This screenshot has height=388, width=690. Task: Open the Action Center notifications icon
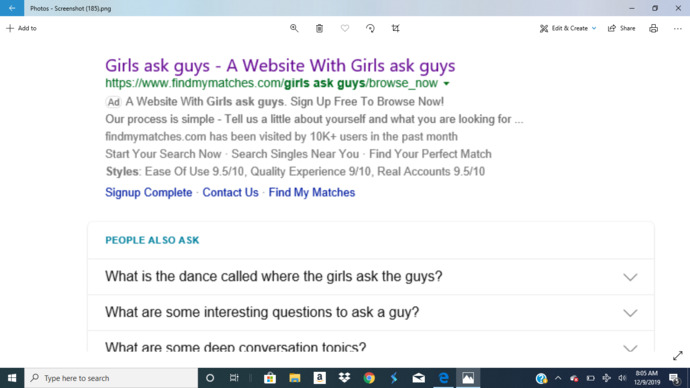pyautogui.click(x=674, y=378)
